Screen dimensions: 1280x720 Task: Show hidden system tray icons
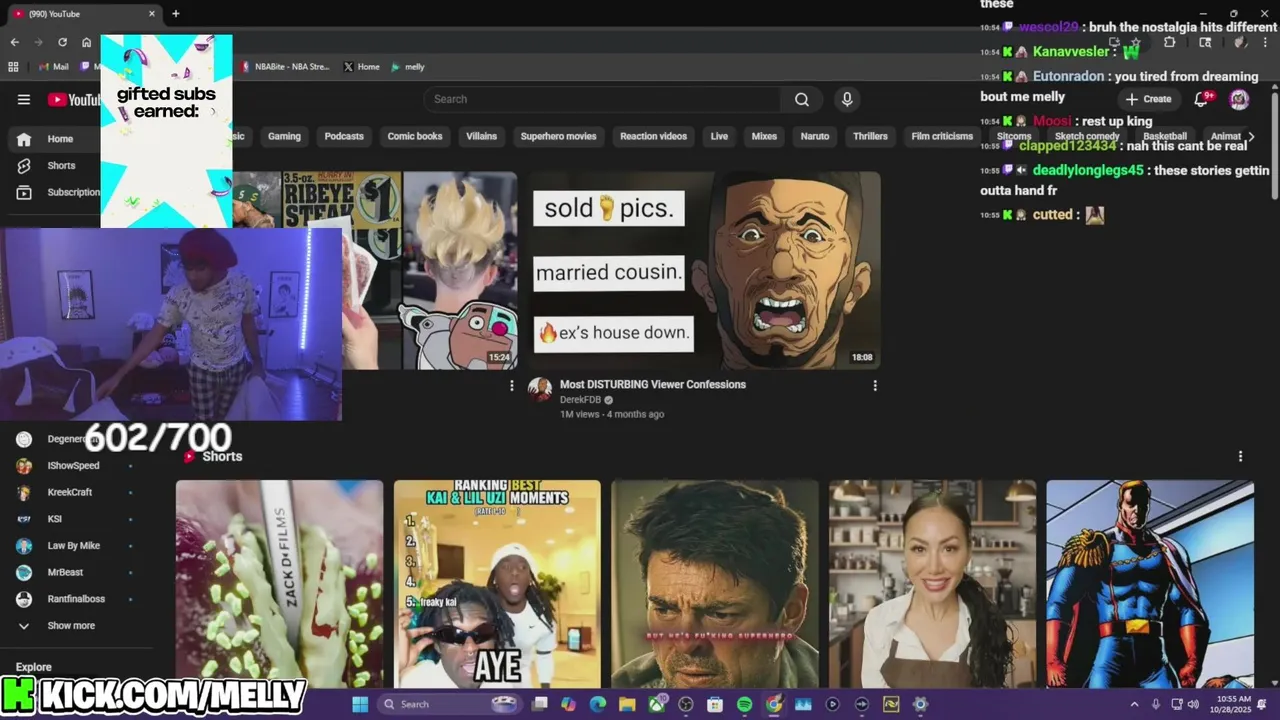[1135, 704]
